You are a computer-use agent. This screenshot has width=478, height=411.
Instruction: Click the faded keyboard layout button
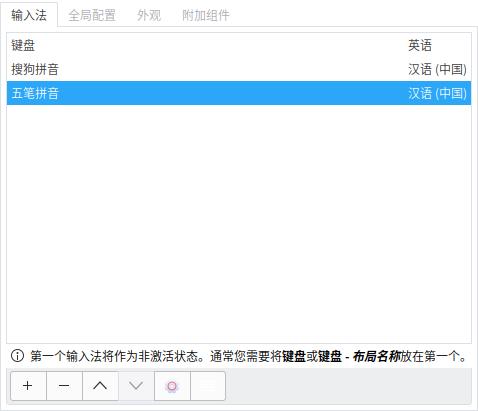click(208, 386)
